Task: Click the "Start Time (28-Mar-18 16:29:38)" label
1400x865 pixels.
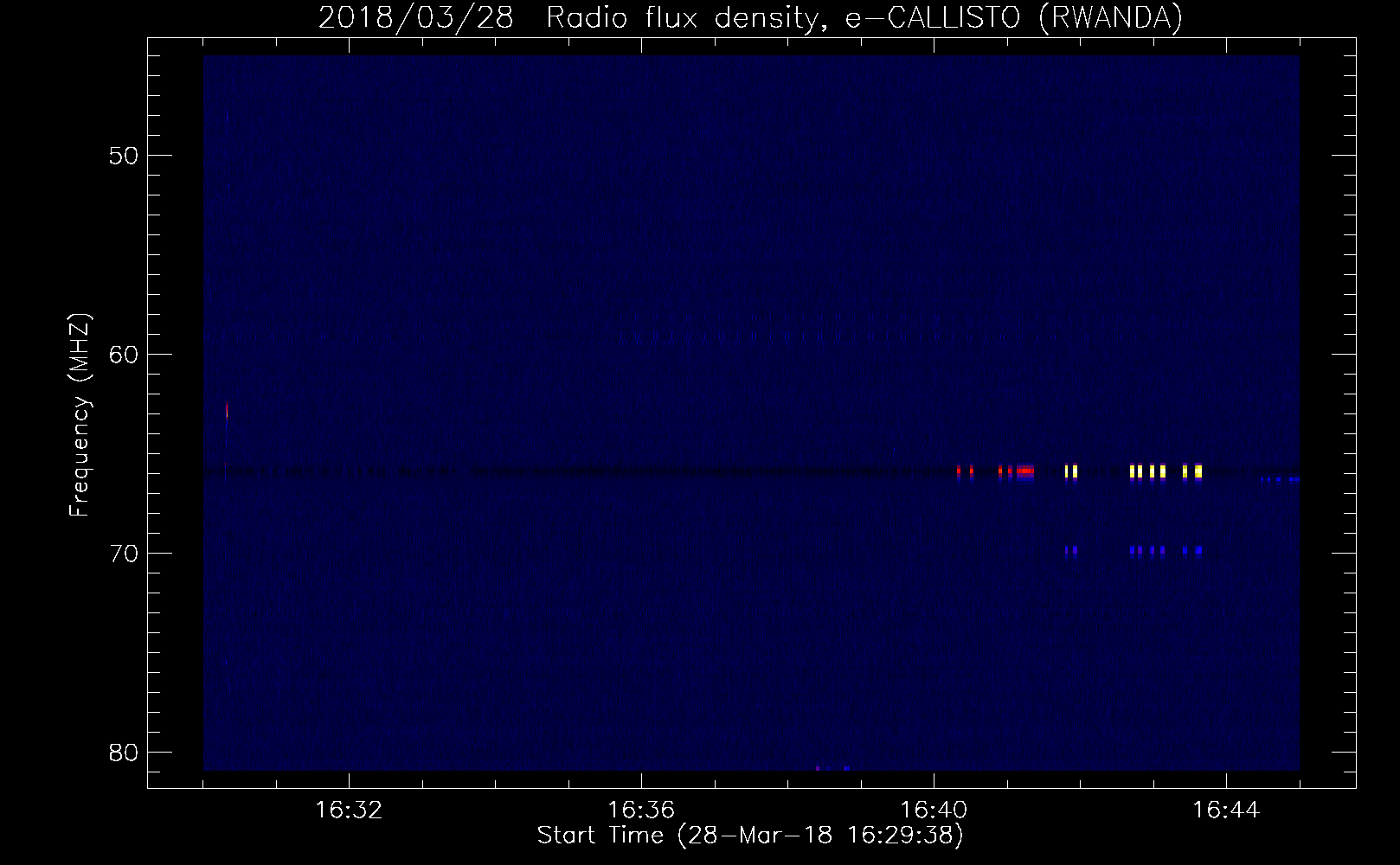Action: 750,836
